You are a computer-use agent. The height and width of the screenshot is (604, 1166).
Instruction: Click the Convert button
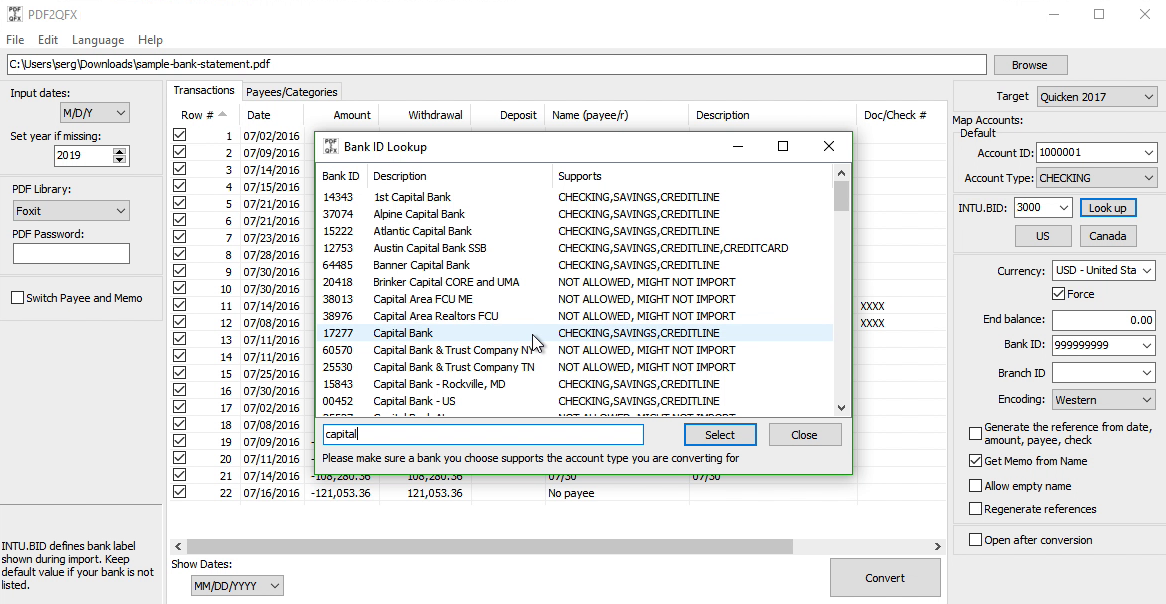[x=885, y=577]
